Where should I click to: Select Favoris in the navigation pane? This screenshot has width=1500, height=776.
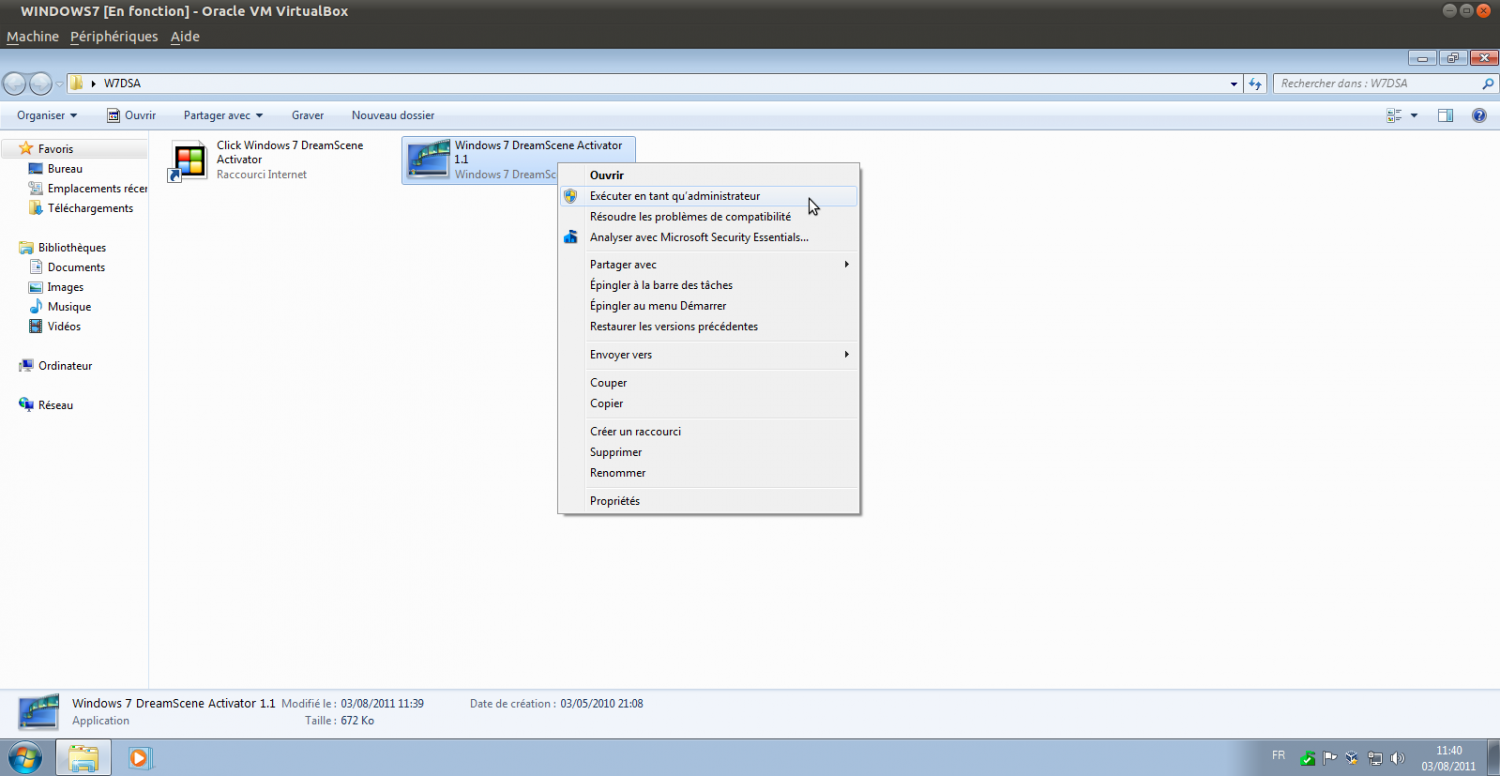(x=55, y=149)
